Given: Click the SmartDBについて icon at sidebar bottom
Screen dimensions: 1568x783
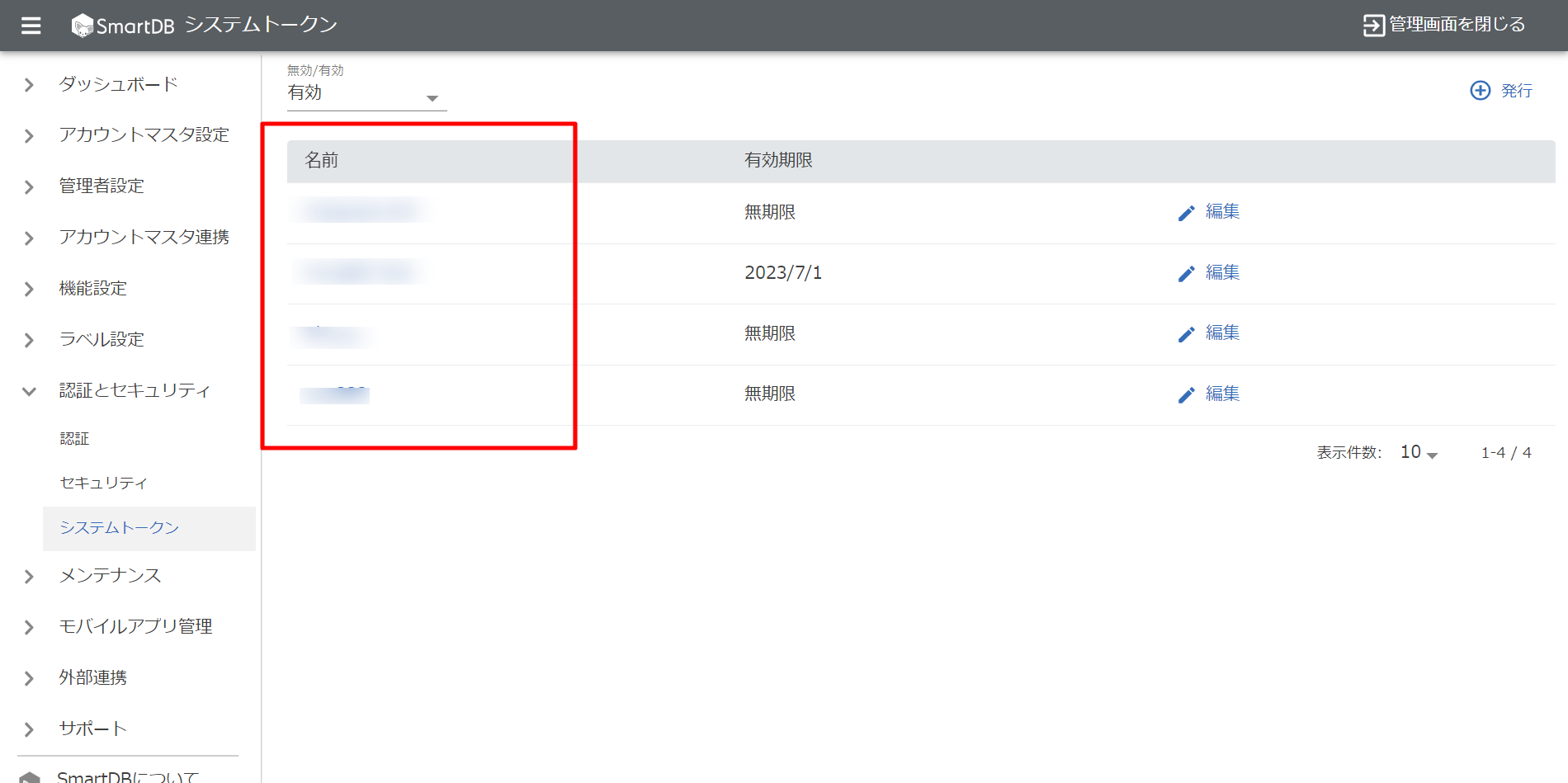Looking at the screenshot, I should [30, 777].
